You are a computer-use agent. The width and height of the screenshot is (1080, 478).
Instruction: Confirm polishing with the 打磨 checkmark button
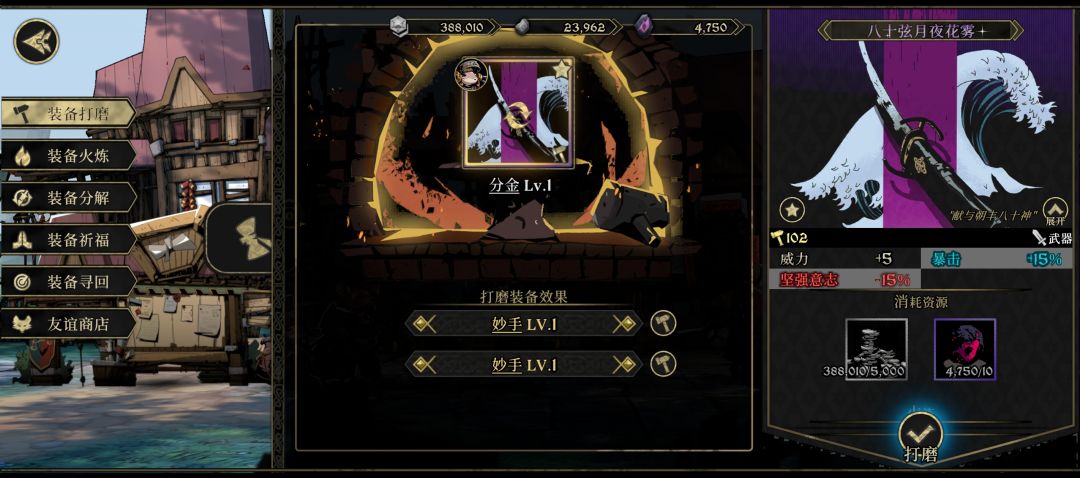click(920, 437)
